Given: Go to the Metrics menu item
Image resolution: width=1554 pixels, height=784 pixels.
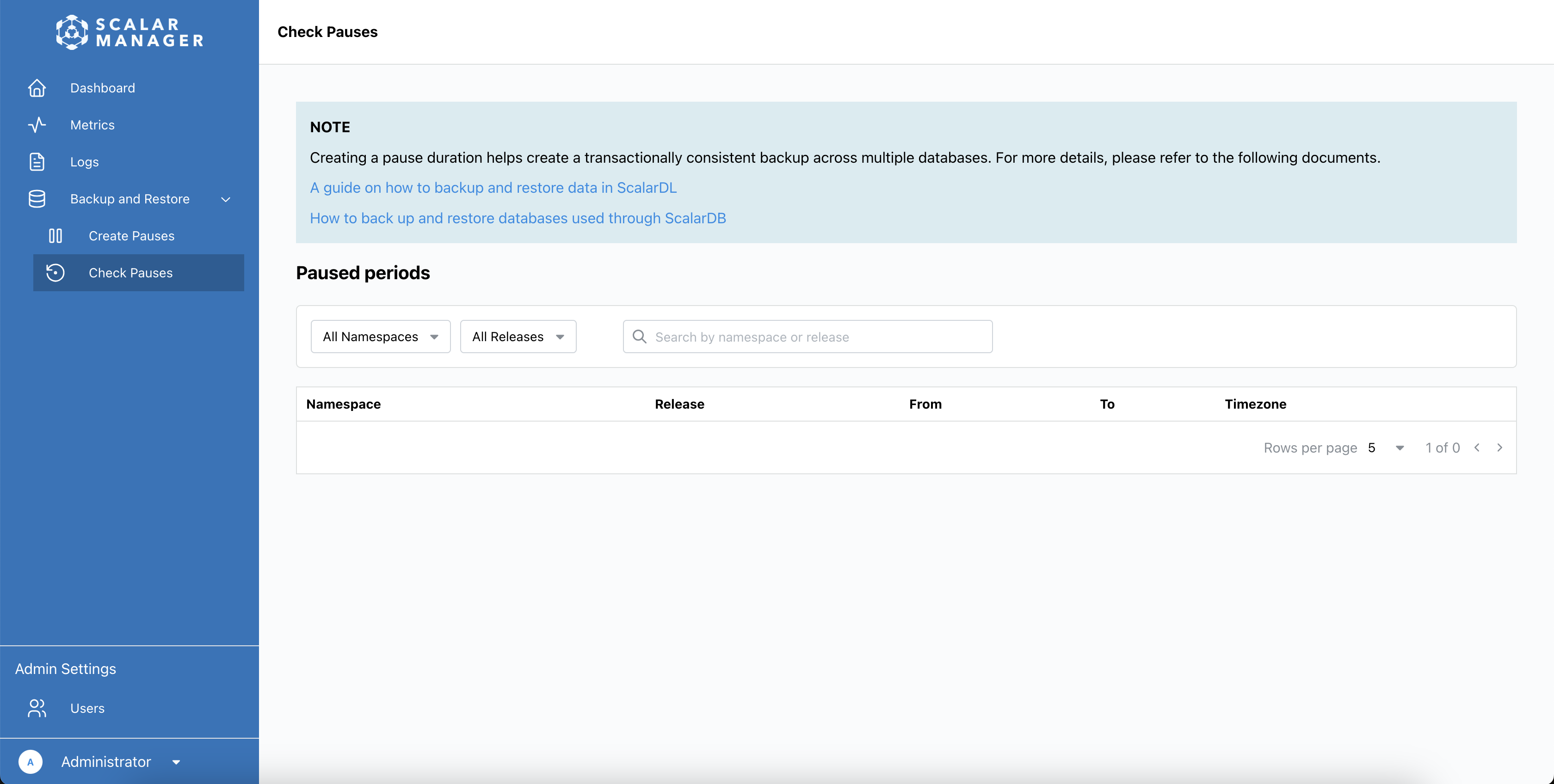Looking at the screenshot, I should point(92,125).
